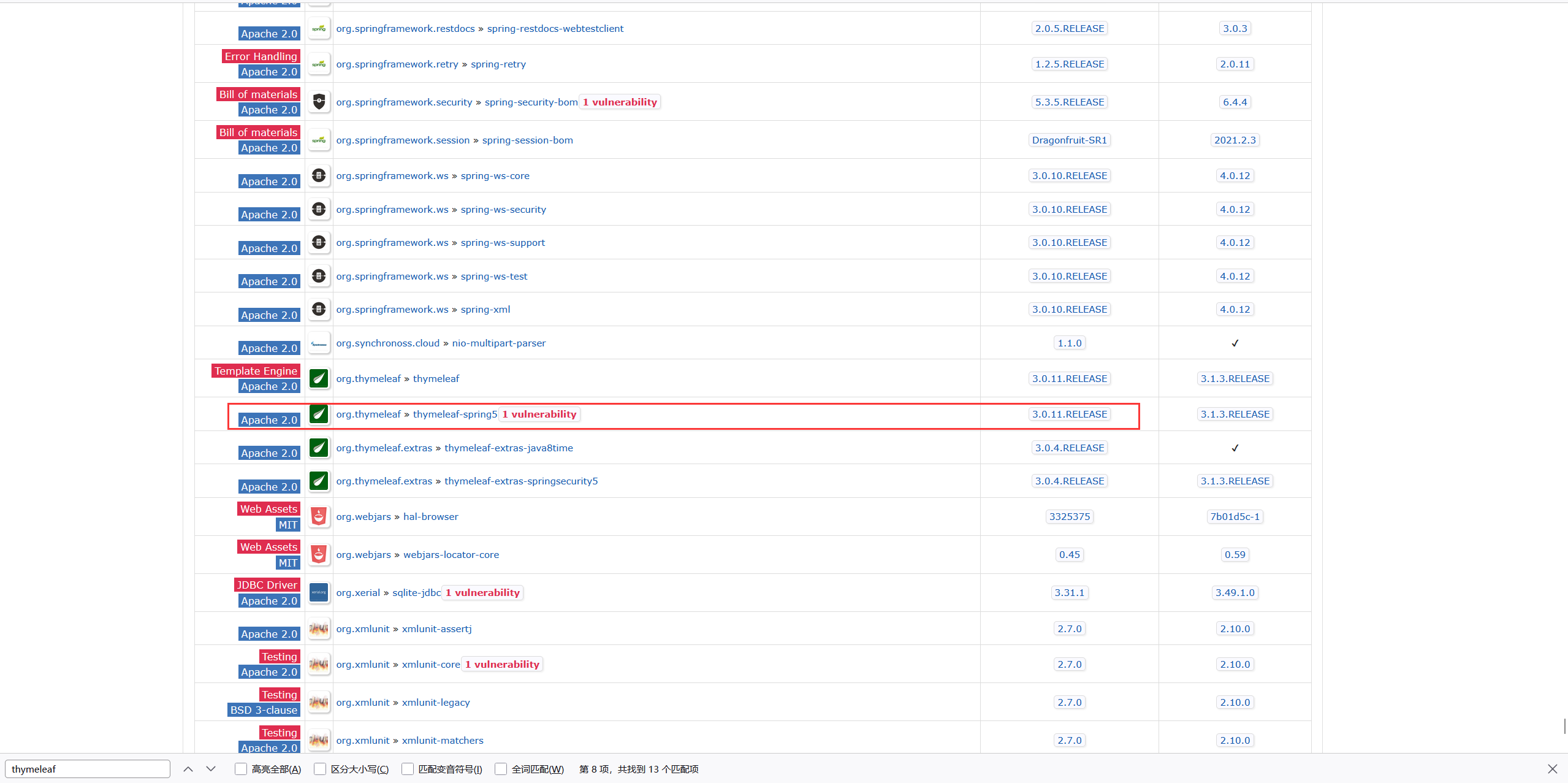
Task: Open the spring-security-bom artifact link
Action: [x=531, y=102]
